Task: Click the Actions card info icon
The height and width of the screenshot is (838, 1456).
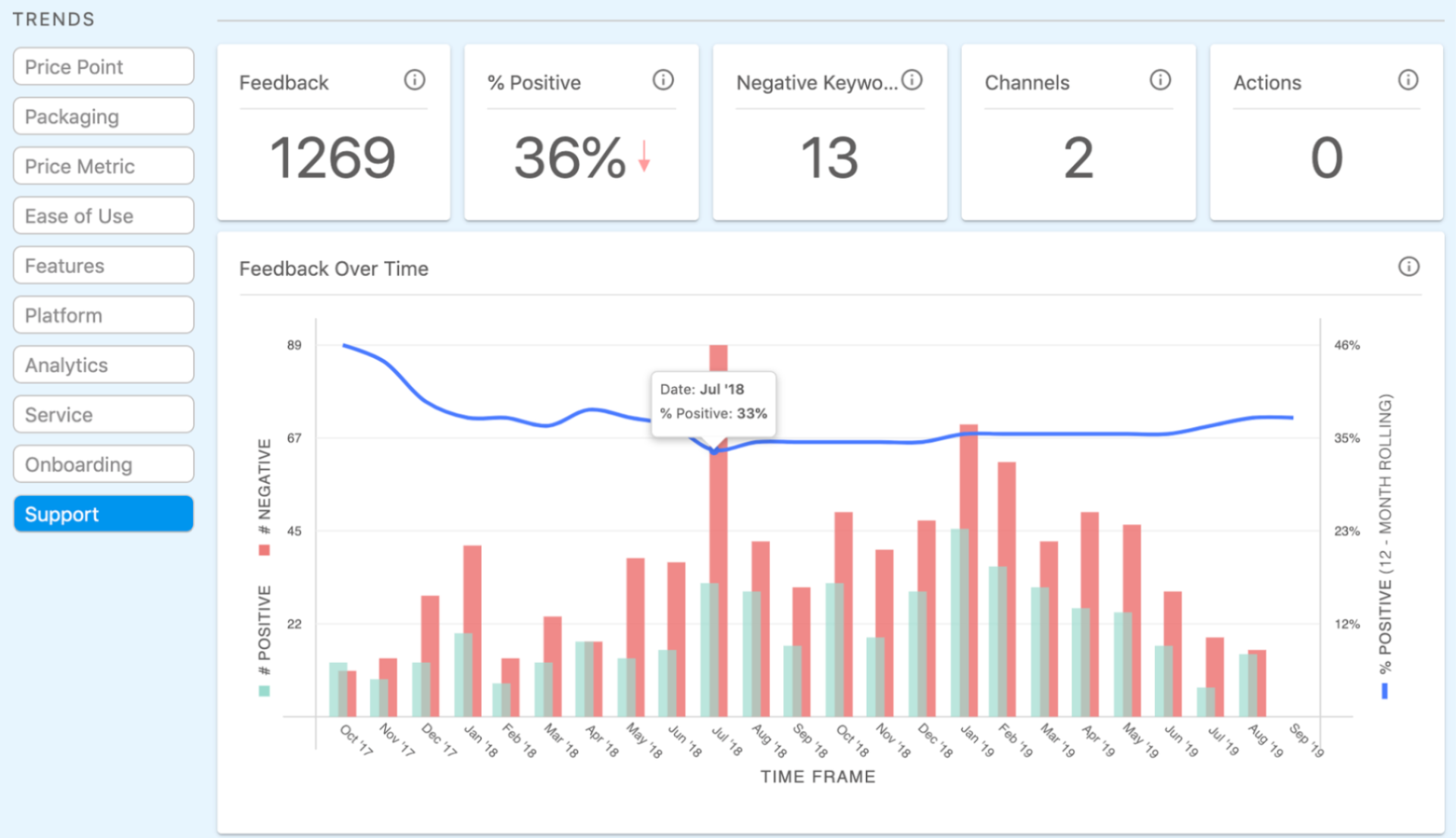Action: tap(1407, 80)
